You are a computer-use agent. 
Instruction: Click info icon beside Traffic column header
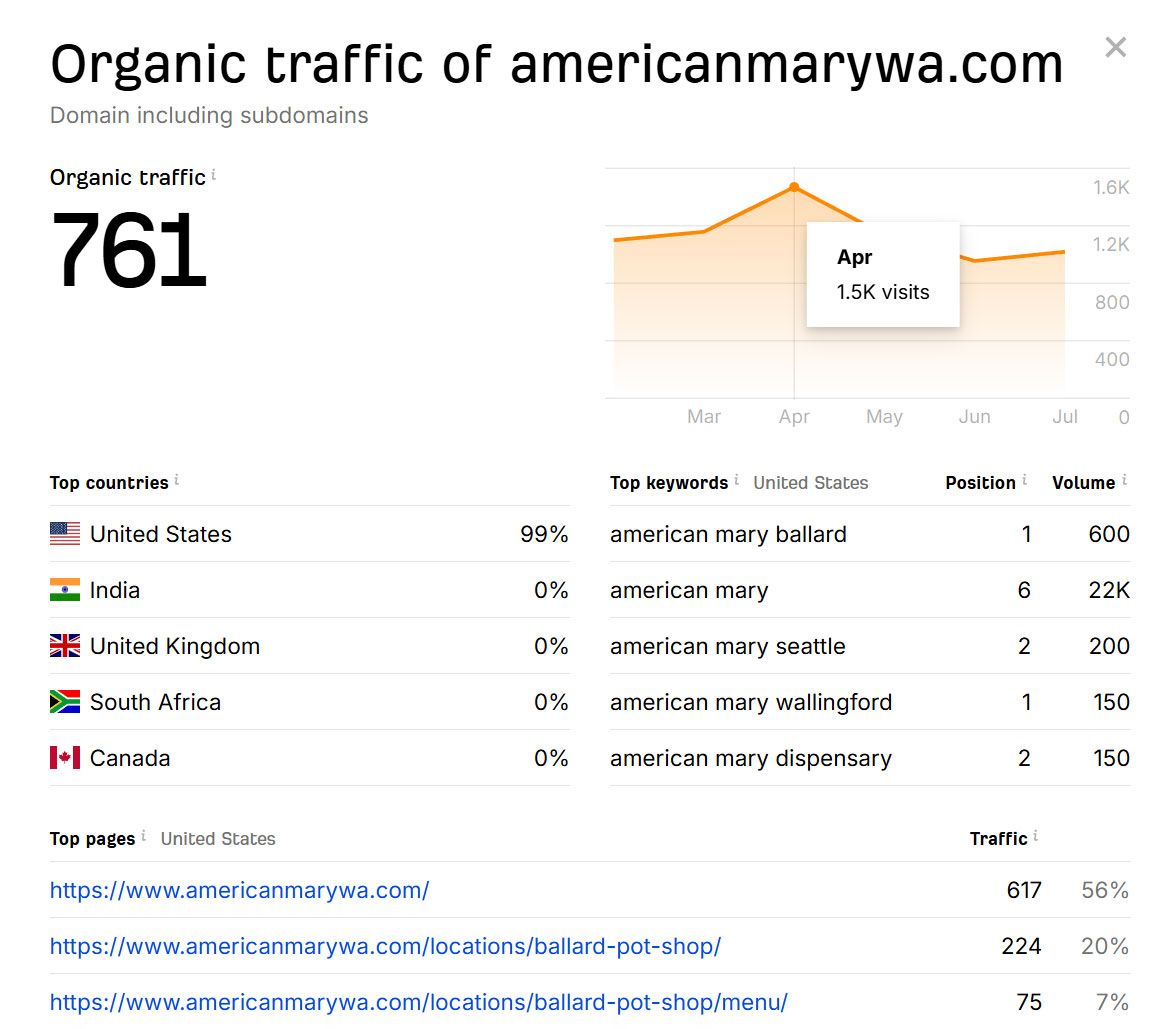(1036, 836)
